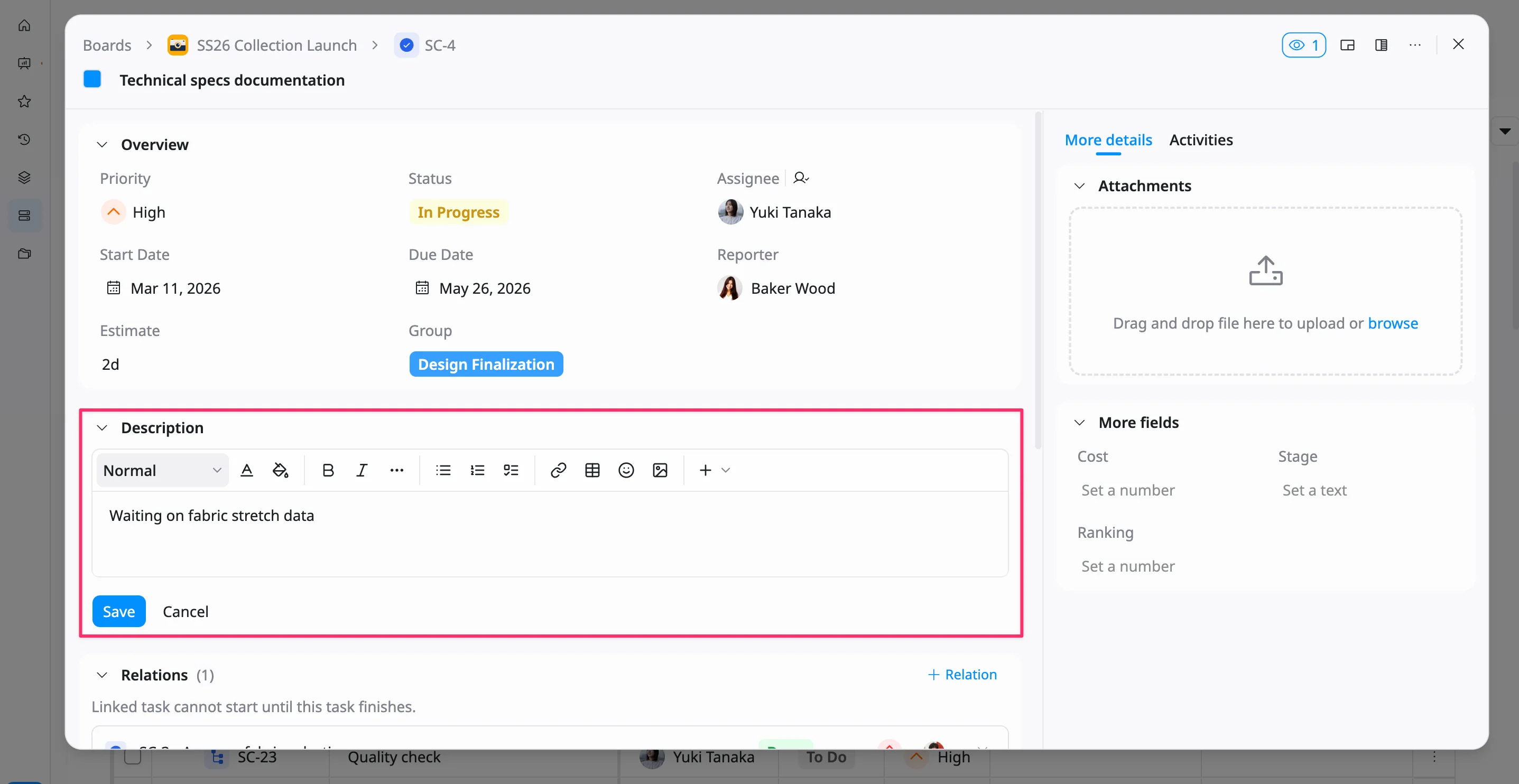Open the more options ellipsis menu
The width and height of the screenshot is (1519, 784).
tap(1415, 45)
